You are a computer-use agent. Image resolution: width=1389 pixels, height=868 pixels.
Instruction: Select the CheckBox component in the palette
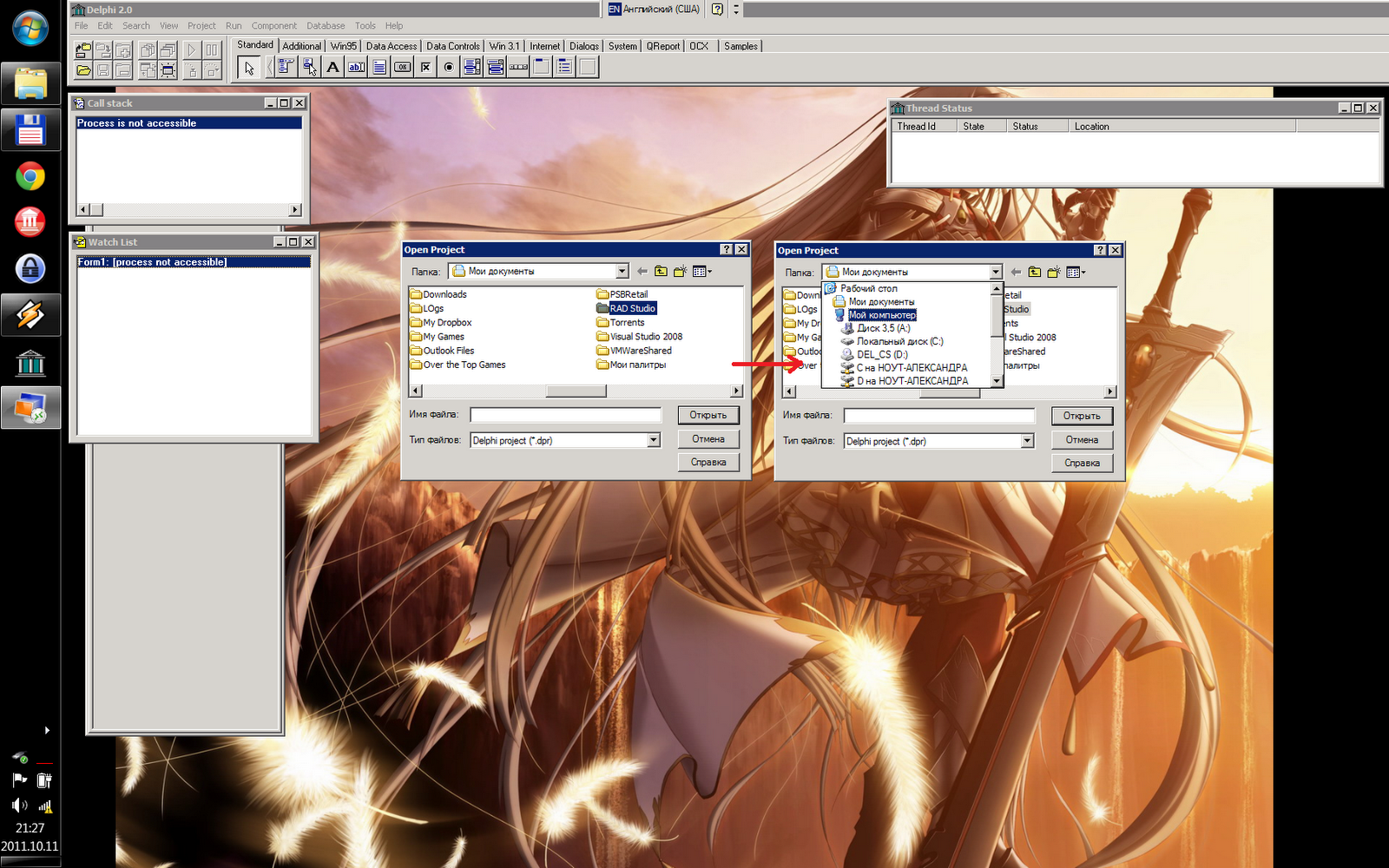(x=425, y=67)
